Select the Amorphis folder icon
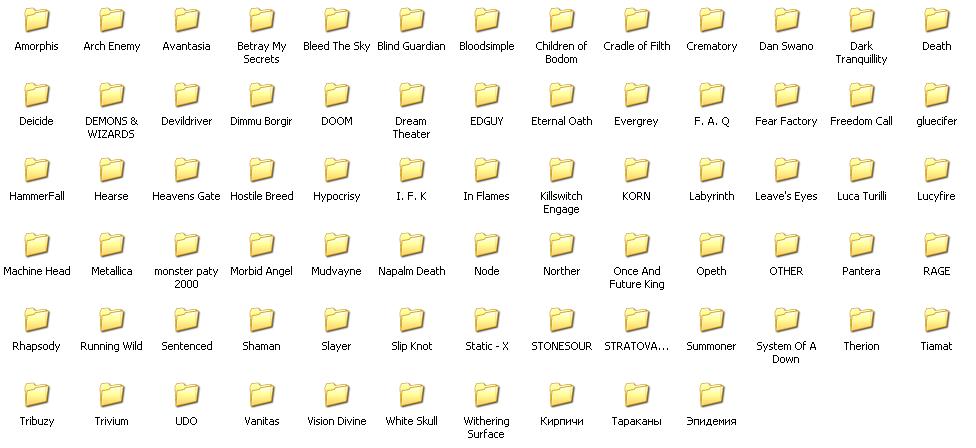976x448 pixels. point(37,20)
